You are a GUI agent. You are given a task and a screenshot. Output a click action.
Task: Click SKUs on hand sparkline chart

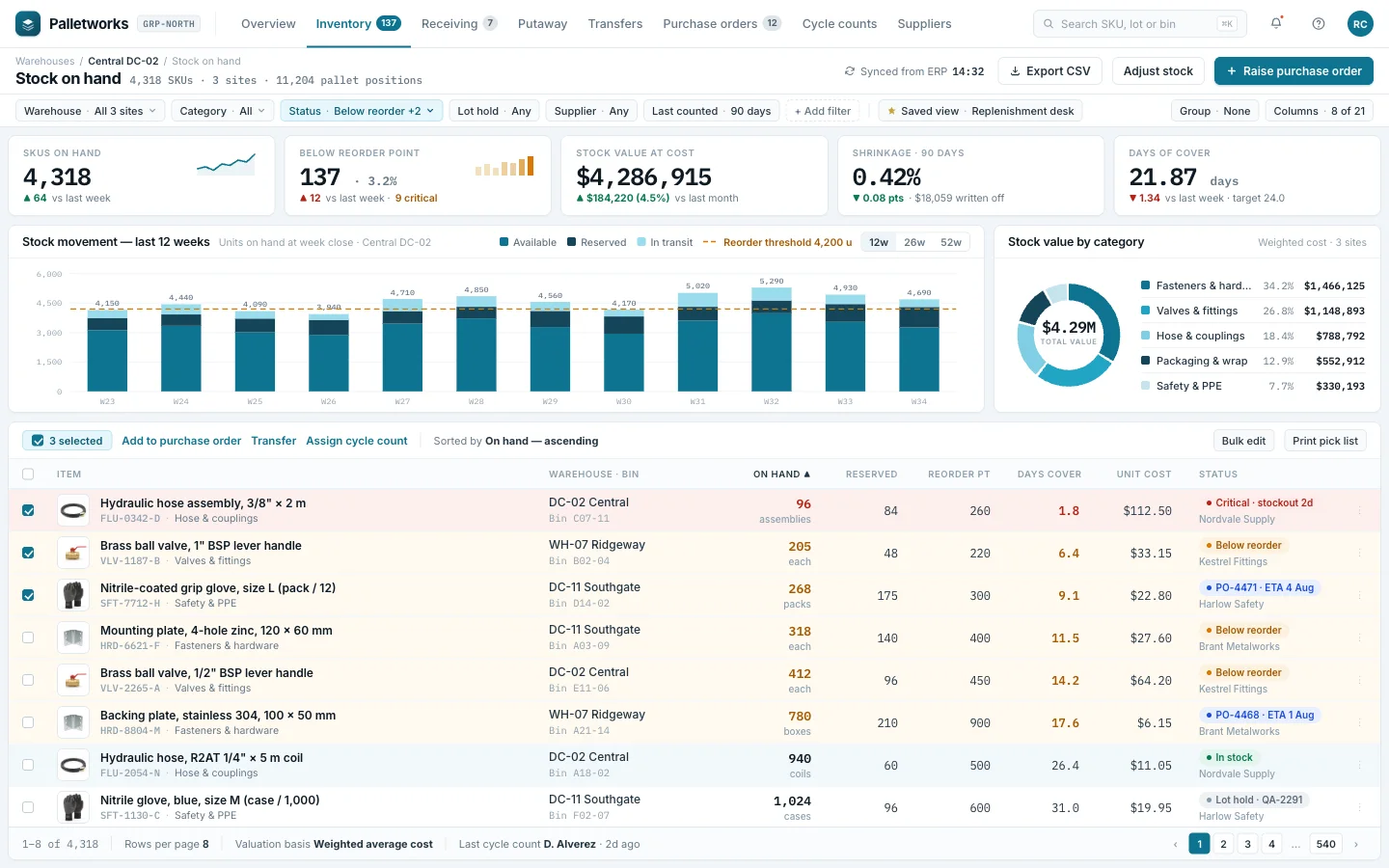227,164
